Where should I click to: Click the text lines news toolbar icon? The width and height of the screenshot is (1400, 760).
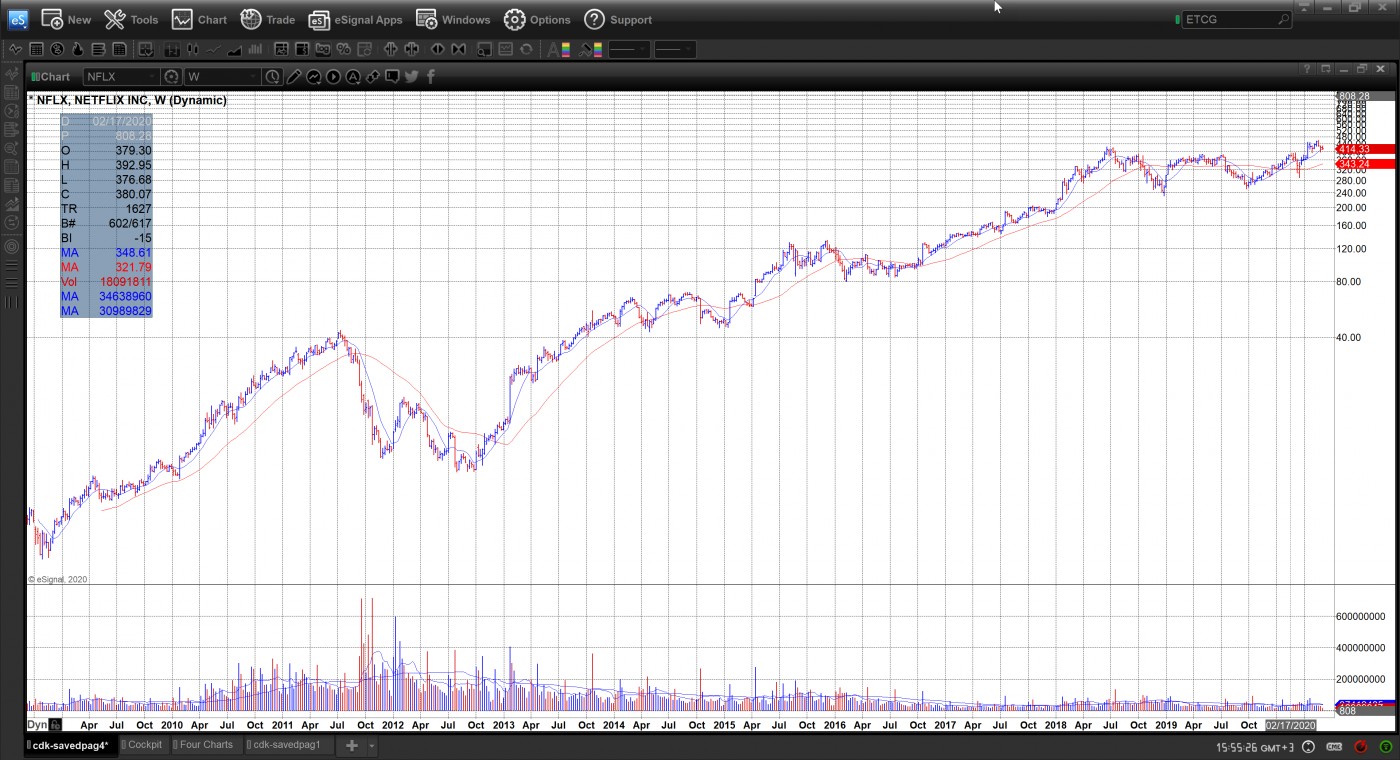99,49
